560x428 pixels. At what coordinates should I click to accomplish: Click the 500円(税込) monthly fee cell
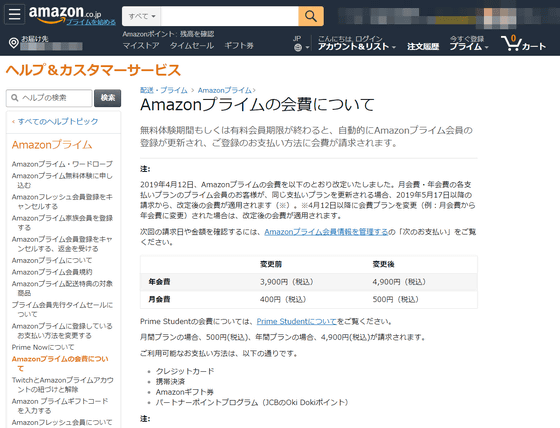click(395, 299)
